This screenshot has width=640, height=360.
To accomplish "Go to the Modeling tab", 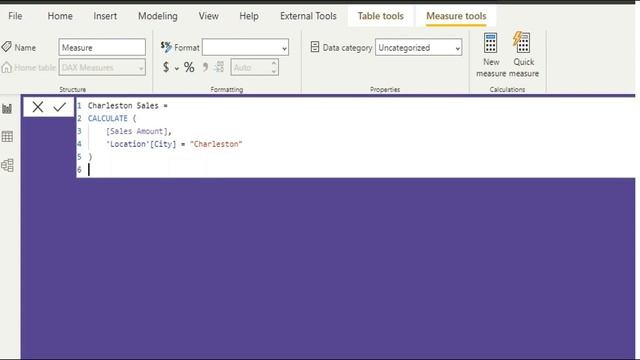I will pos(158,16).
